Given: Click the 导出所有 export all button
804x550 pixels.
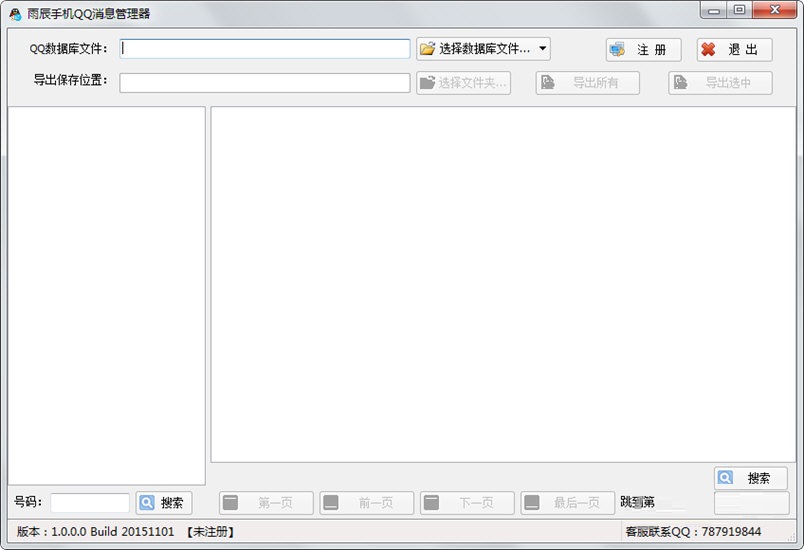Looking at the screenshot, I should tap(588, 83).
